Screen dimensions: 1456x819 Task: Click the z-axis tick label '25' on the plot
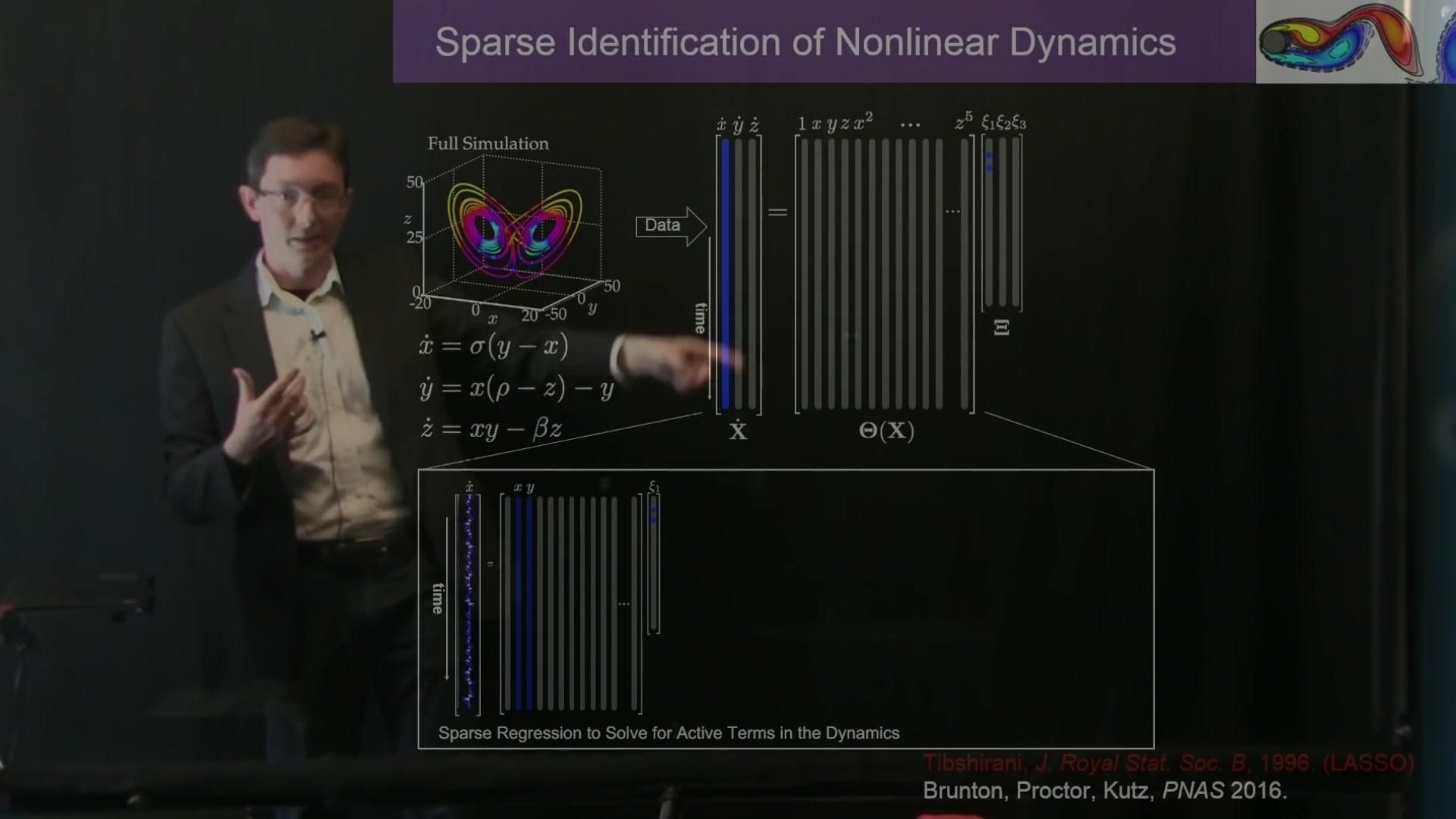(414, 237)
